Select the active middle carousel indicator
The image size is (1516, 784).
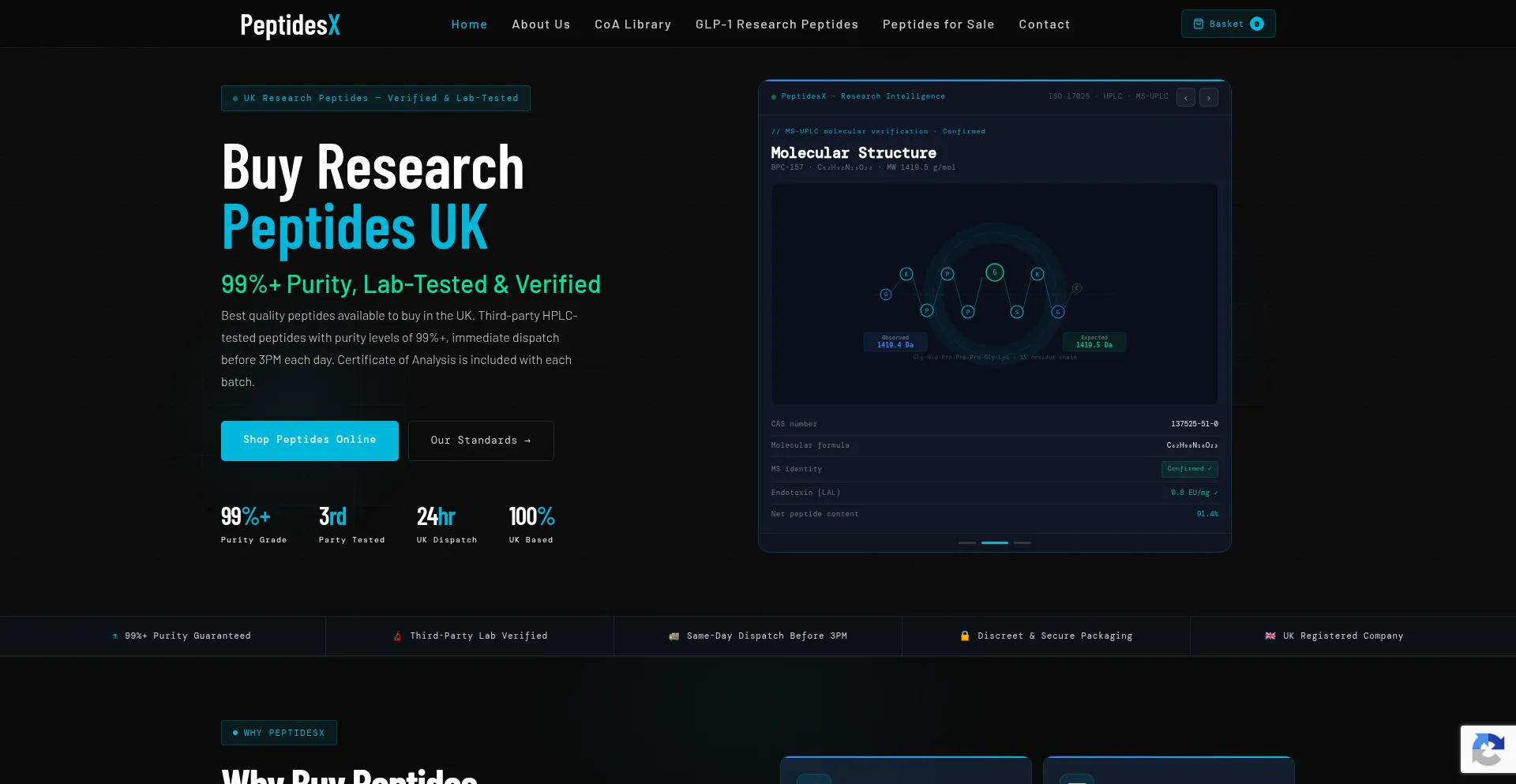[994, 542]
